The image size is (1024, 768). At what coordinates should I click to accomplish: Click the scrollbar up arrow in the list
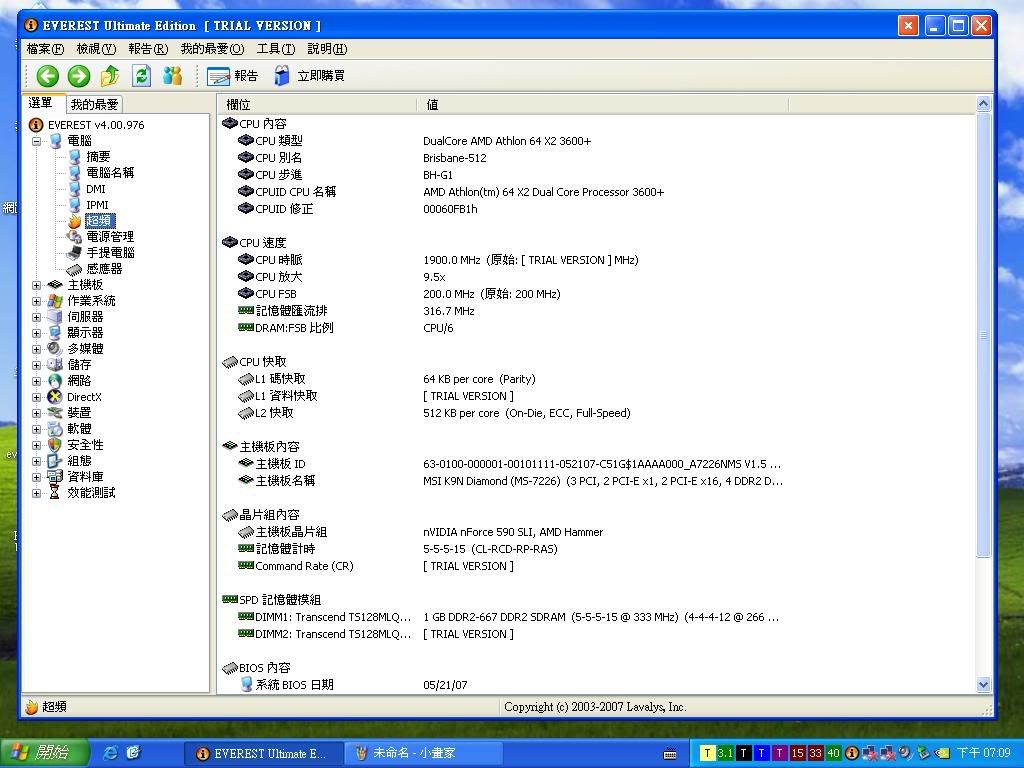coord(984,103)
